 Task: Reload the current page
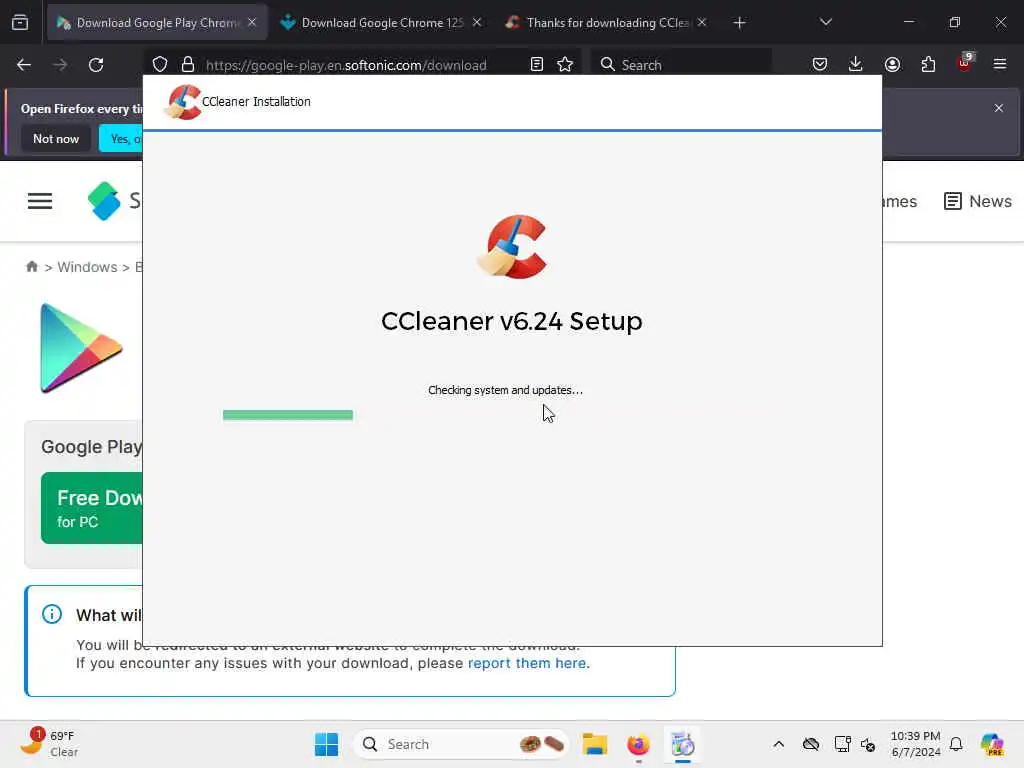(96, 65)
